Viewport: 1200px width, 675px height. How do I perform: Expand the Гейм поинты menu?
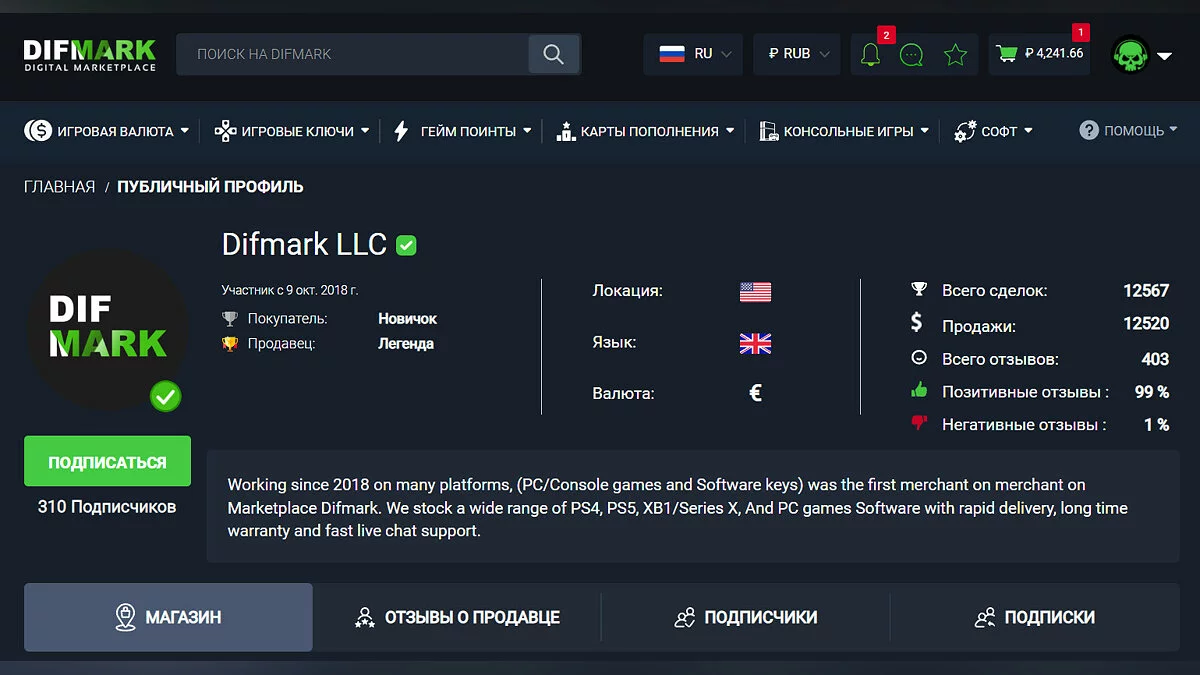point(527,131)
